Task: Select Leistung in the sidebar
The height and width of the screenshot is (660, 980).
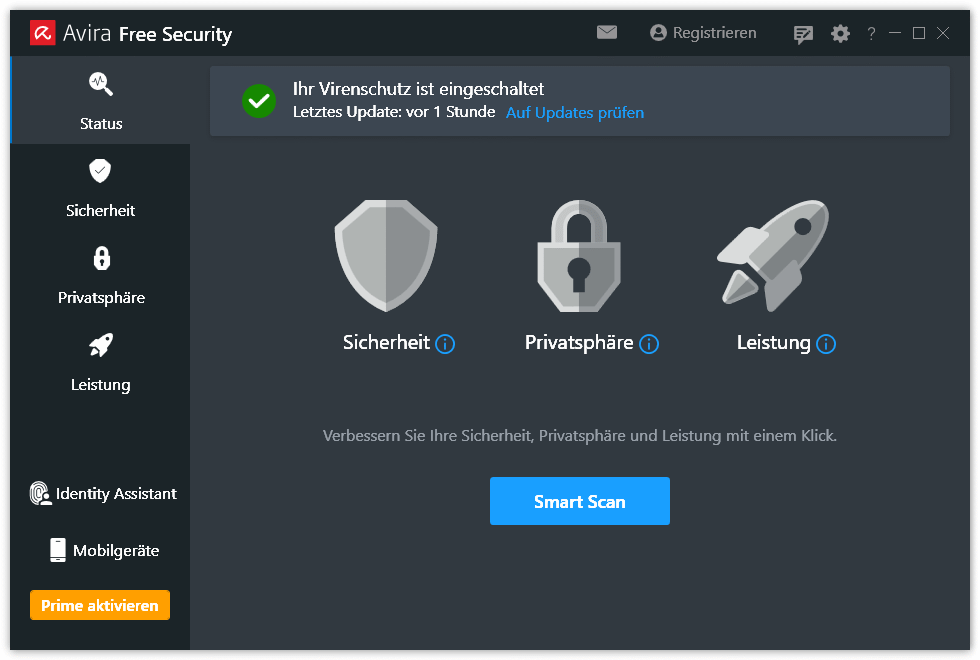Action: [100, 361]
